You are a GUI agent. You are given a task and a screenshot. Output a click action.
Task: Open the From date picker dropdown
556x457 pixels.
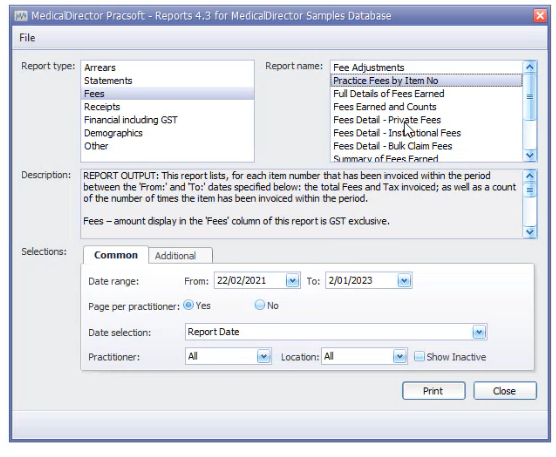coord(292,281)
